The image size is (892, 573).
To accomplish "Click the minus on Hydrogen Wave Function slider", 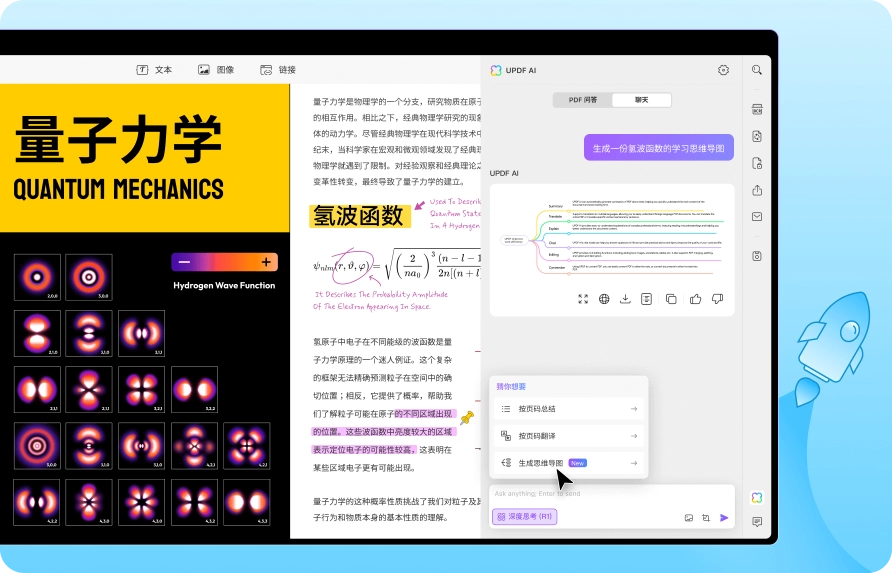I will 184,262.
